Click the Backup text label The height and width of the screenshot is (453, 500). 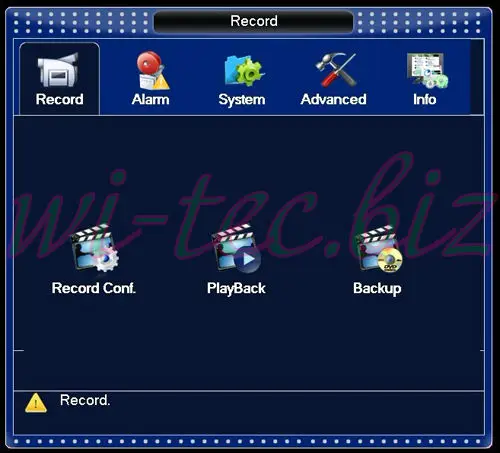[x=377, y=289]
